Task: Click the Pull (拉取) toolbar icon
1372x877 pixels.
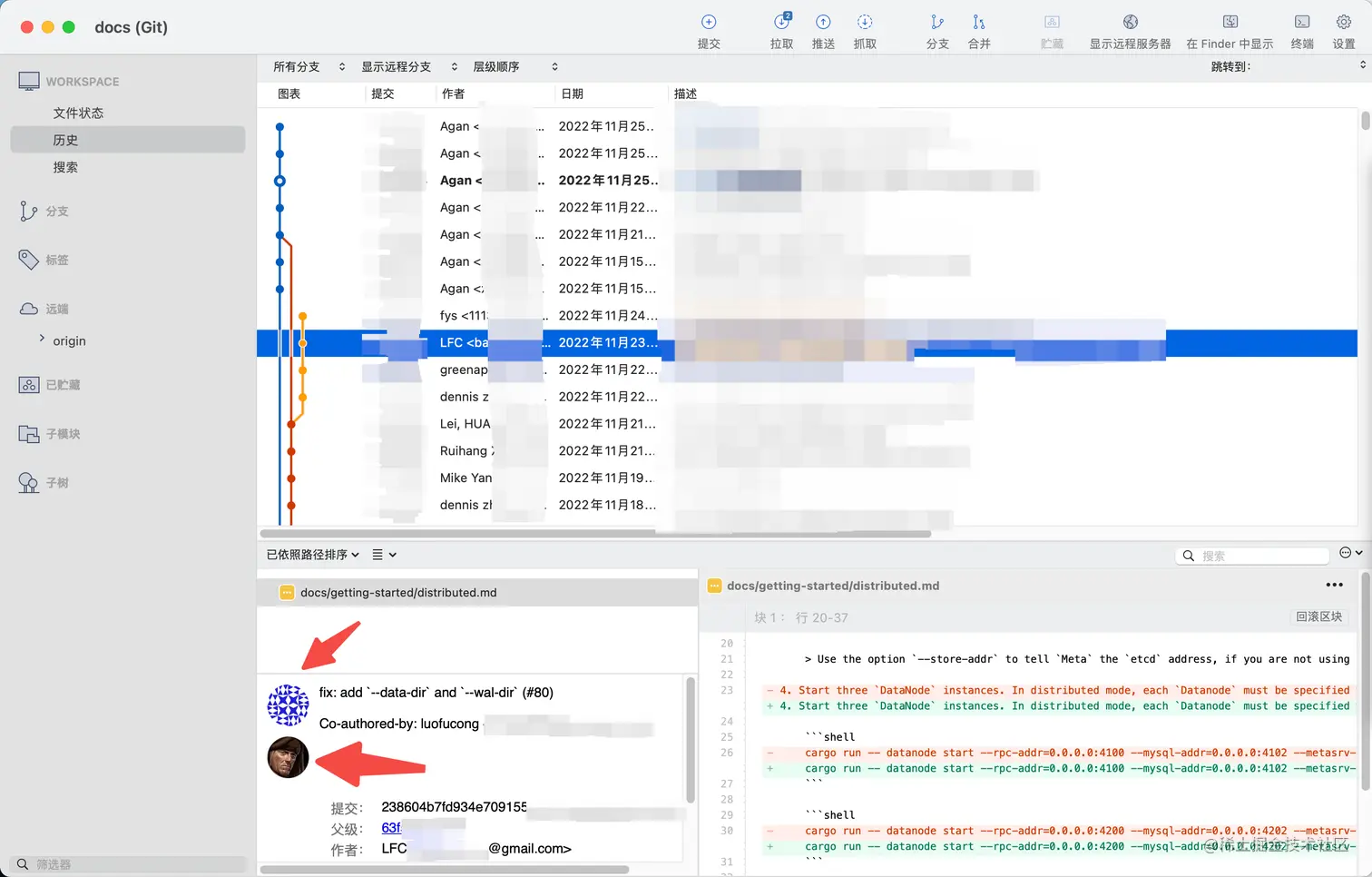Action: [x=782, y=22]
